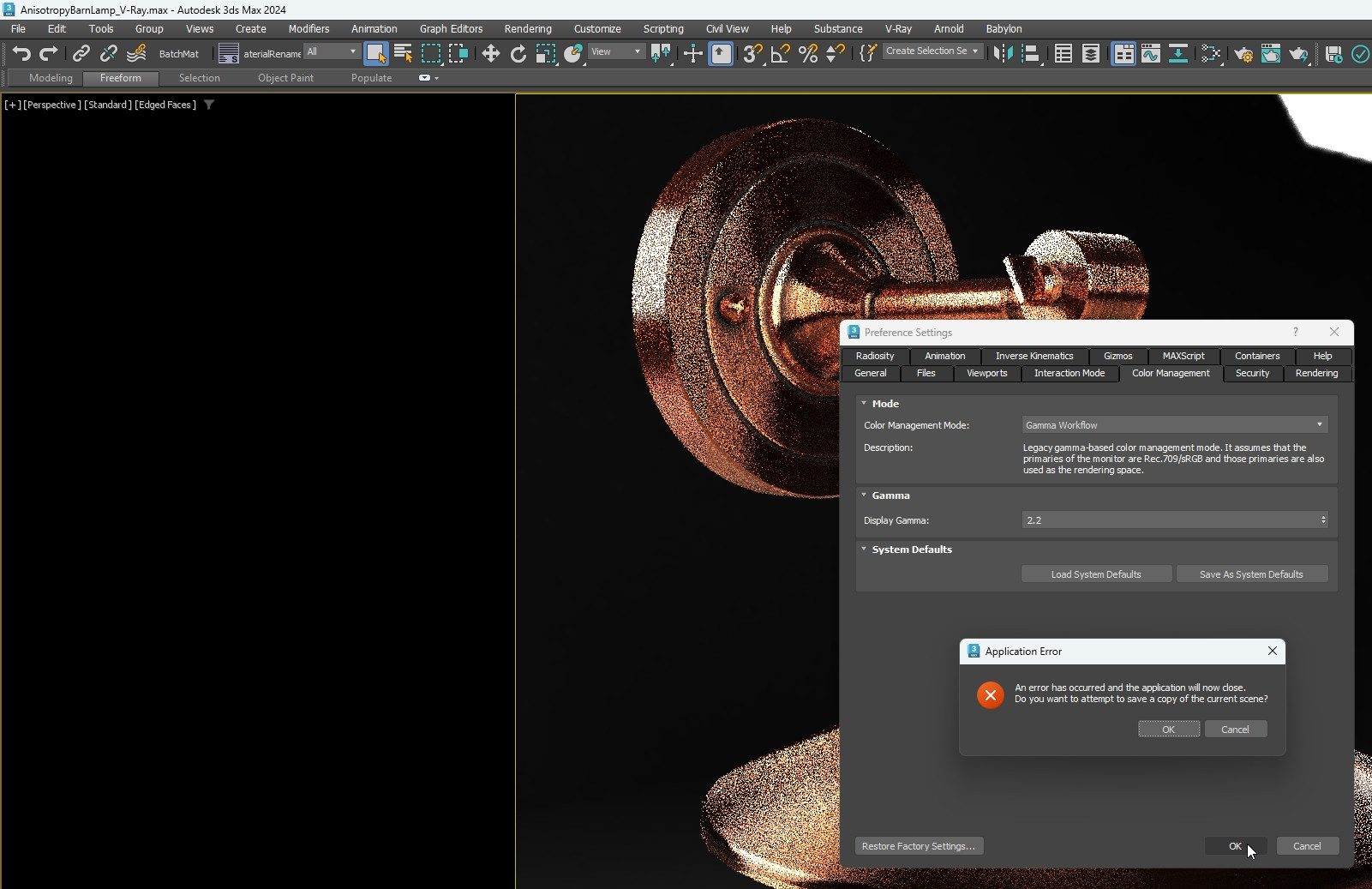Open the Curve Editor icon

click(x=1150, y=53)
